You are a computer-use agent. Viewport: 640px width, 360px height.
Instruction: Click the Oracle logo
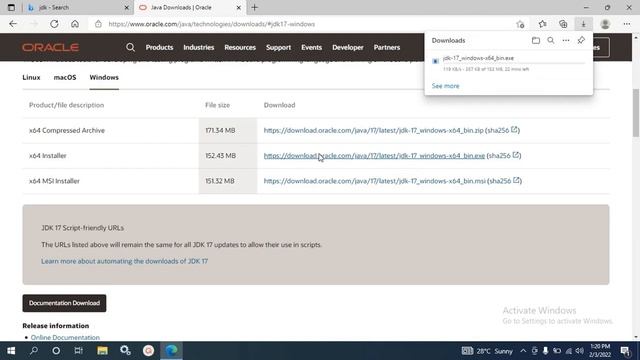pyautogui.click(x=51, y=47)
